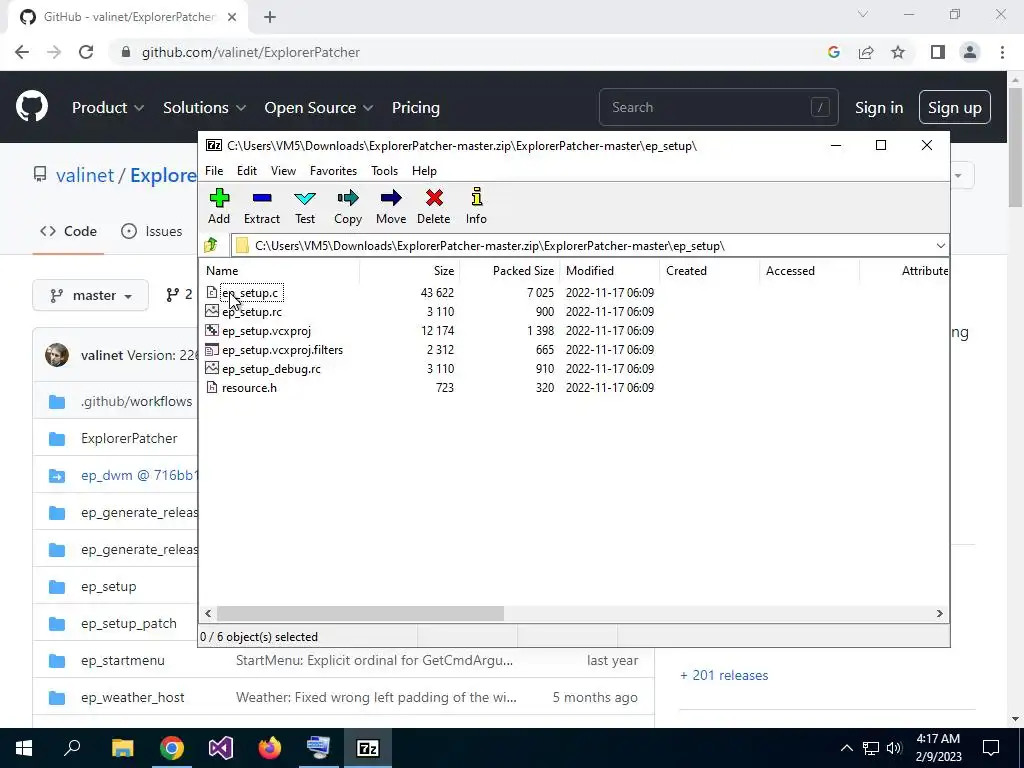The height and width of the screenshot is (768, 1024).
Task: Click the Google icon in the address bar
Action: pos(834,52)
